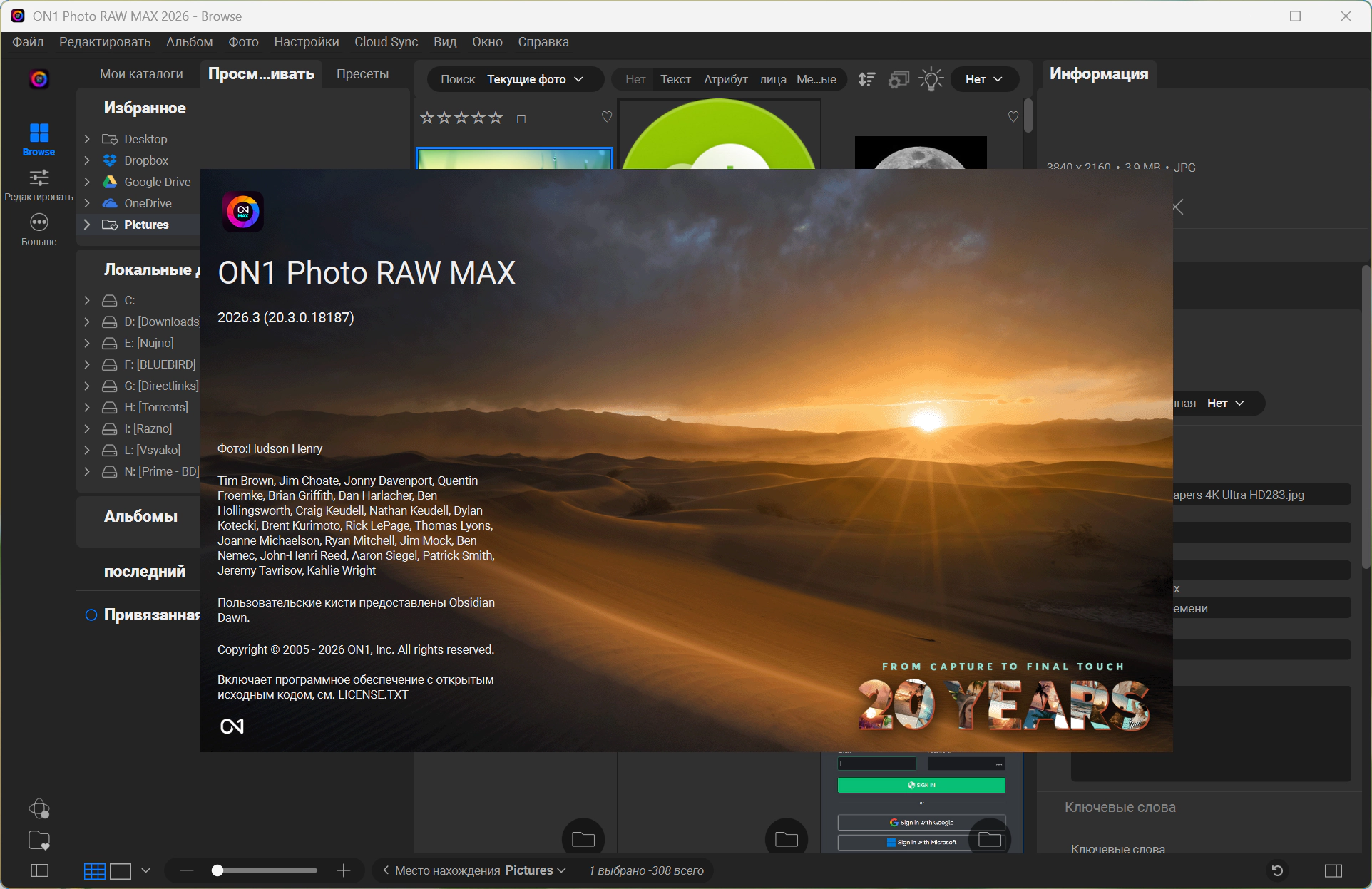This screenshot has width=1372, height=889.
Task: Click the color label square checkbox
Action: pyautogui.click(x=521, y=119)
